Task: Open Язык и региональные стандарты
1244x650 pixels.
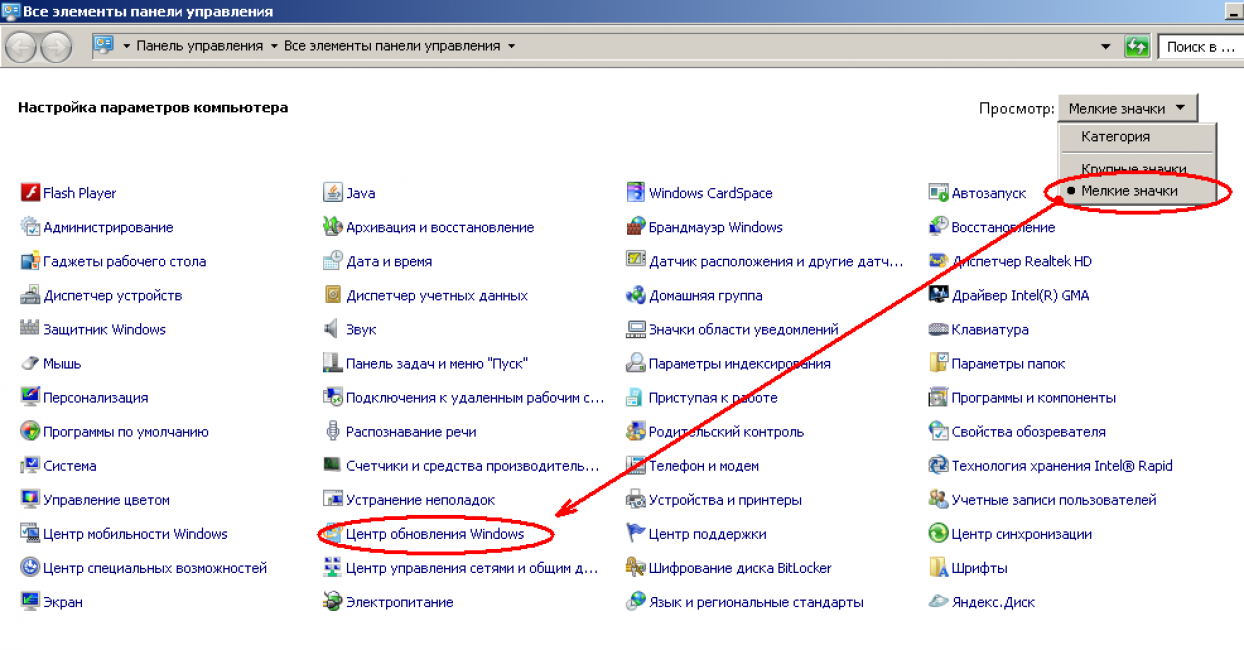Action: tap(756, 602)
